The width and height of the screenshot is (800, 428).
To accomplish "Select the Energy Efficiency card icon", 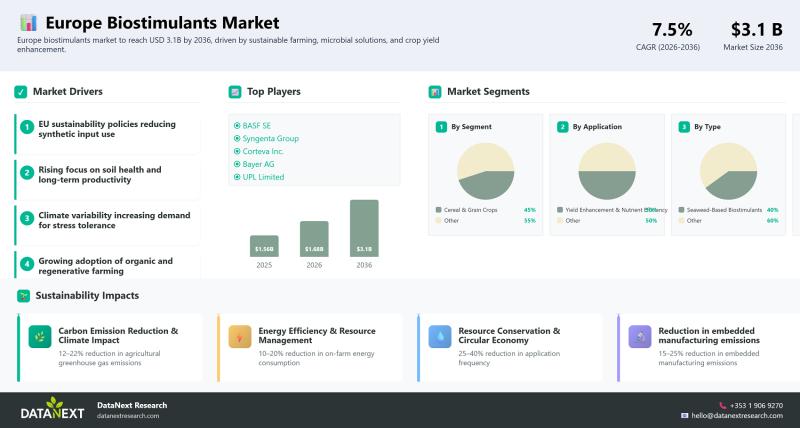I will (240, 337).
